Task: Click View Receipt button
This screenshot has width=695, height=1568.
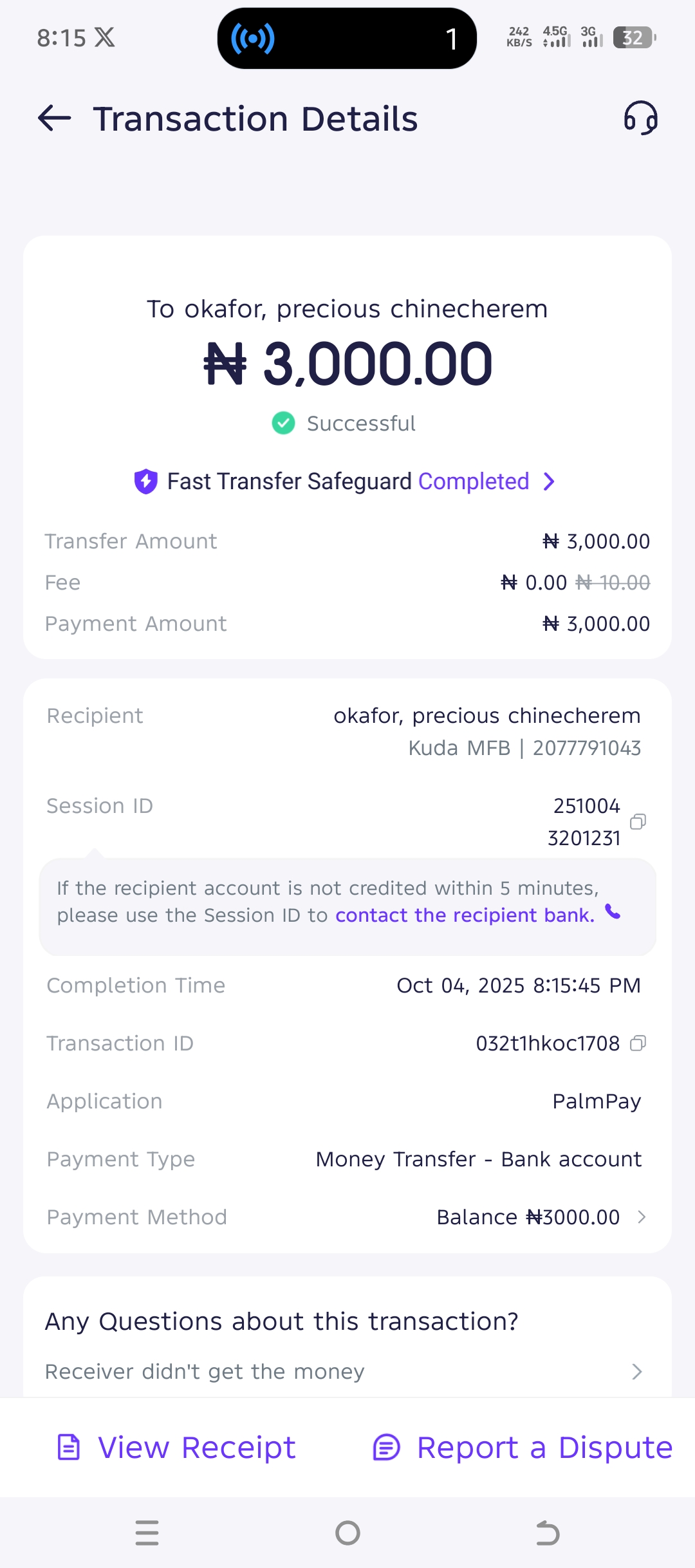Action: coord(177,1448)
